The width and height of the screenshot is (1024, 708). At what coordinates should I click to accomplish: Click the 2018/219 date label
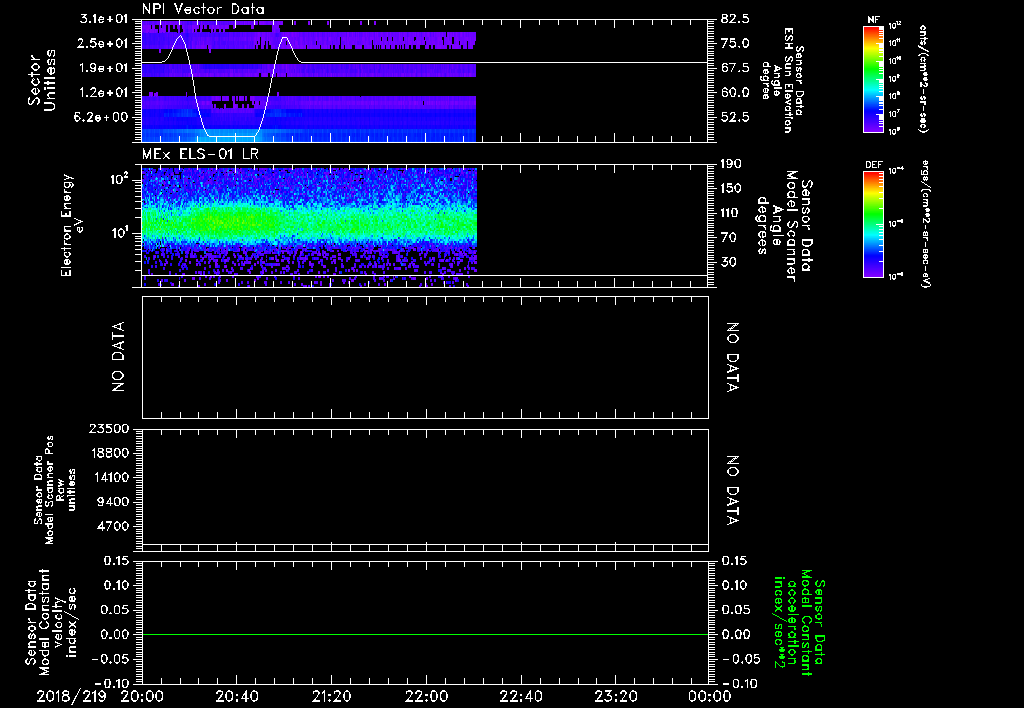coord(71,696)
